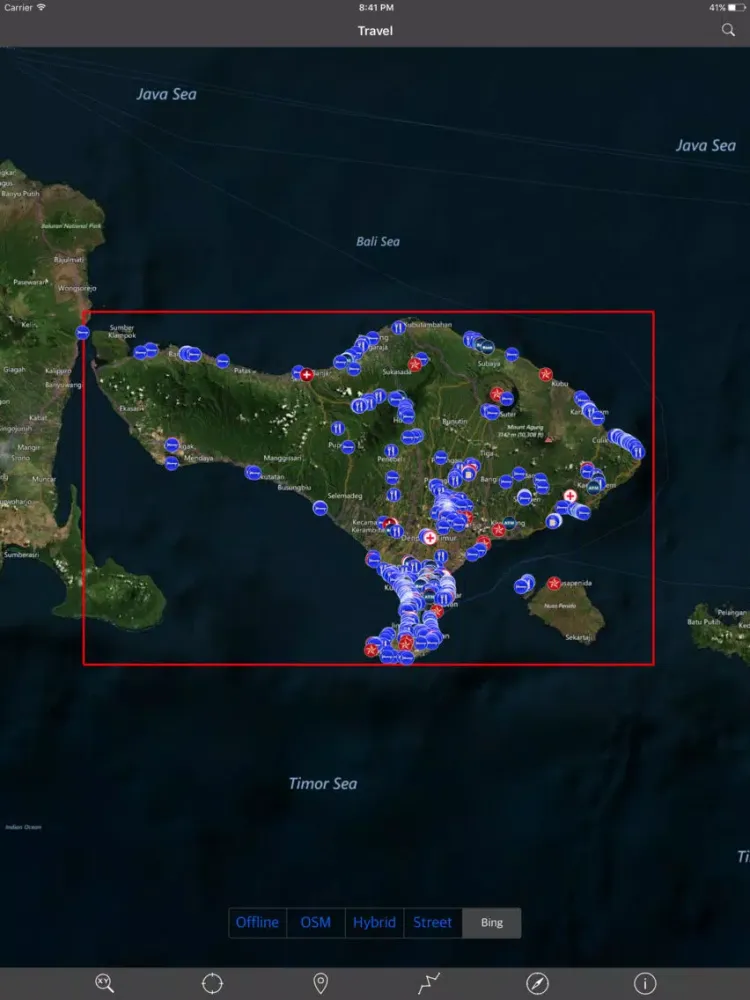Open the info circle icon
This screenshot has height=1000, width=750.
point(645,983)
